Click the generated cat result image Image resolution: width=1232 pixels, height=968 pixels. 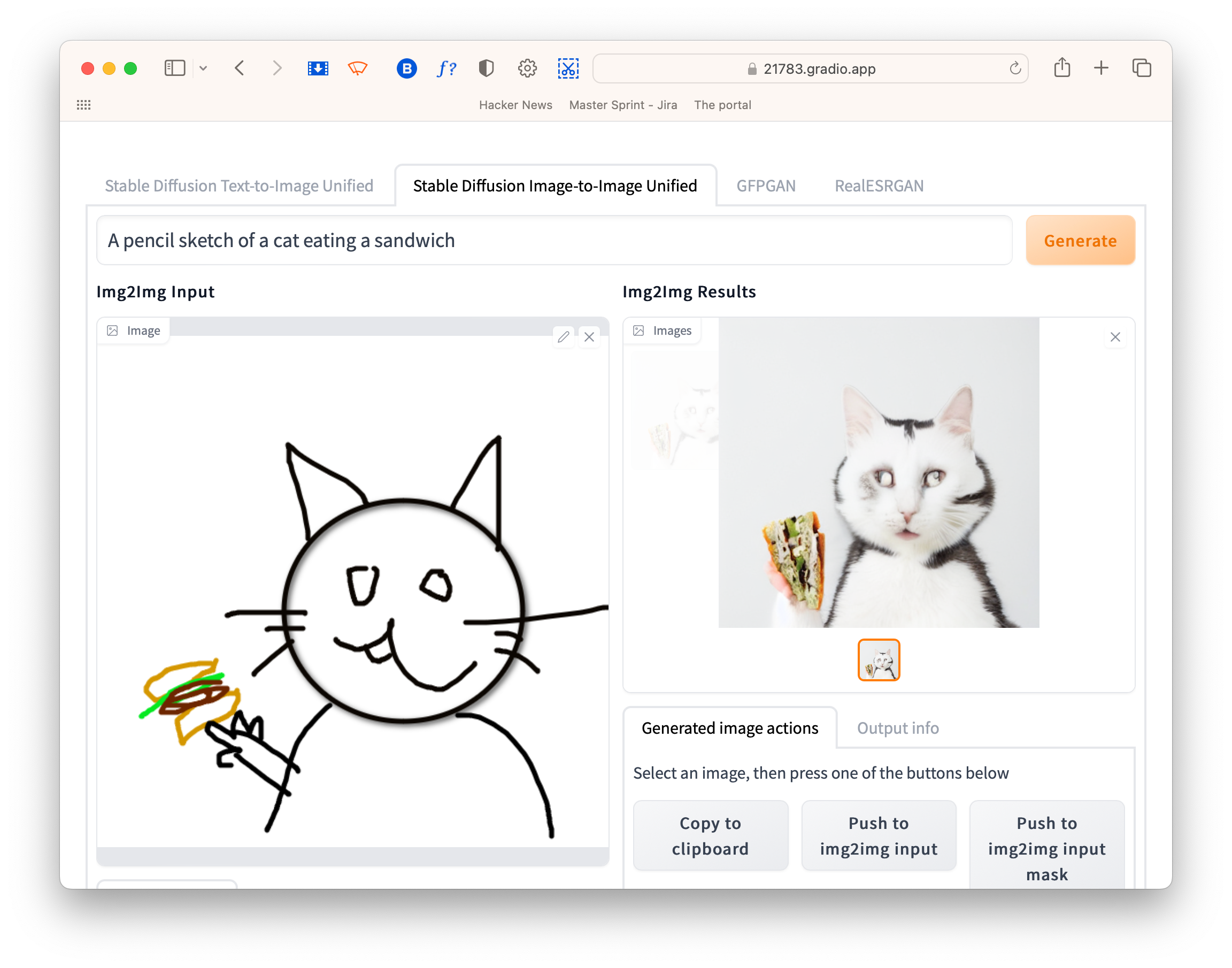tap(879, 472)
